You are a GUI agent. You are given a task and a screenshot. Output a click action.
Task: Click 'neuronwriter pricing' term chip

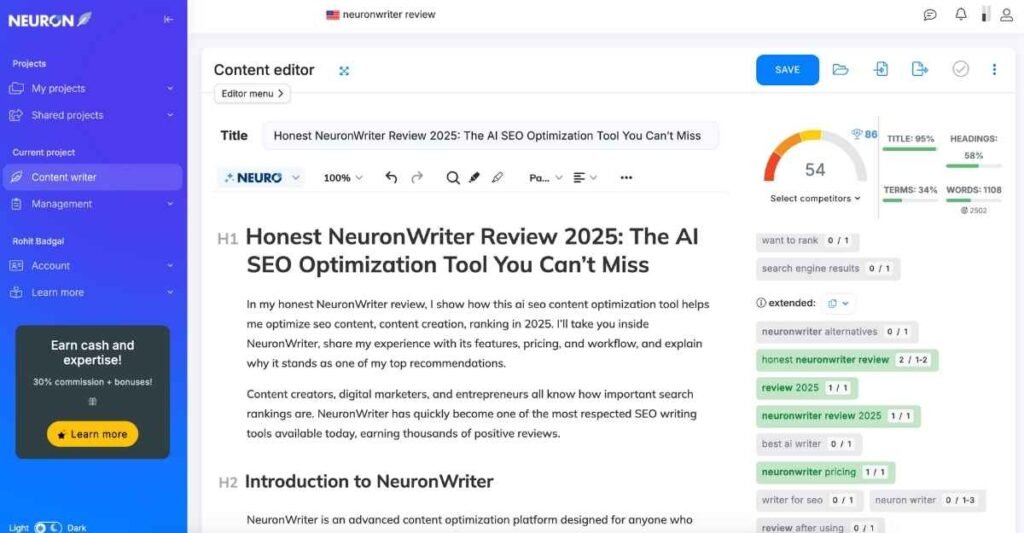tap(825, 472)
